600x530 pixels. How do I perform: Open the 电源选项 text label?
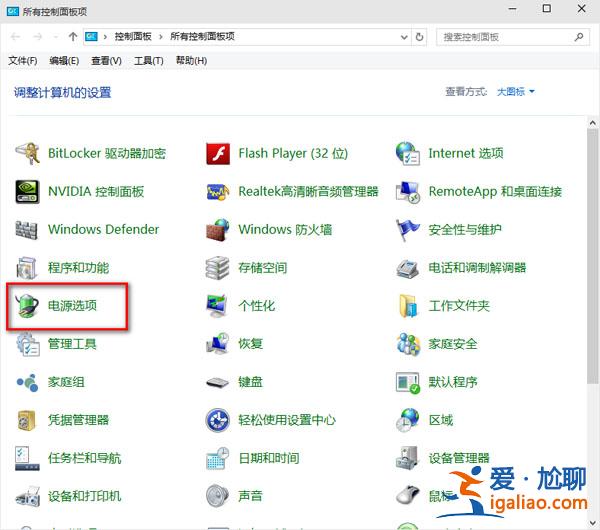(x=72, y=305)
